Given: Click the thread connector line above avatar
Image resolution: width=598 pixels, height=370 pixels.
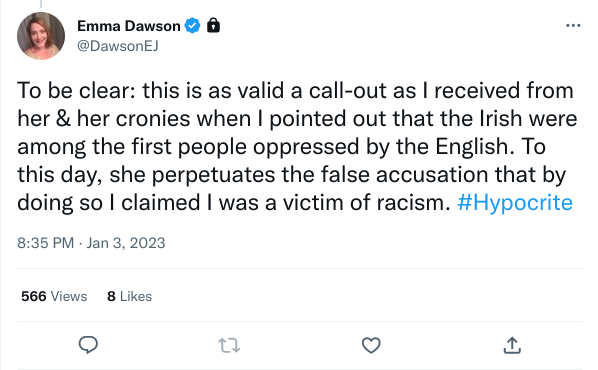Looking at the screenshot, I should pos(41,4).
